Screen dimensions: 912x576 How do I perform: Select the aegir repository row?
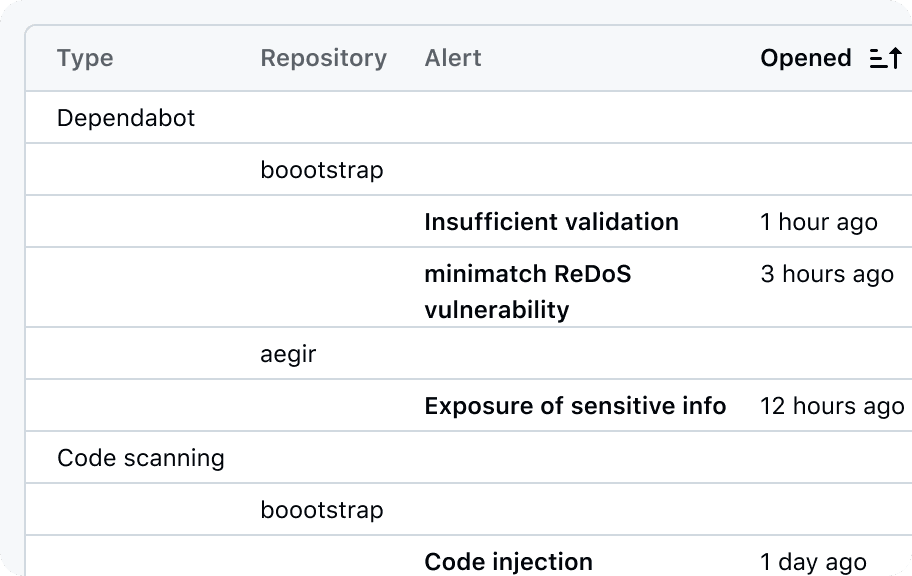[x=288, y=354]
